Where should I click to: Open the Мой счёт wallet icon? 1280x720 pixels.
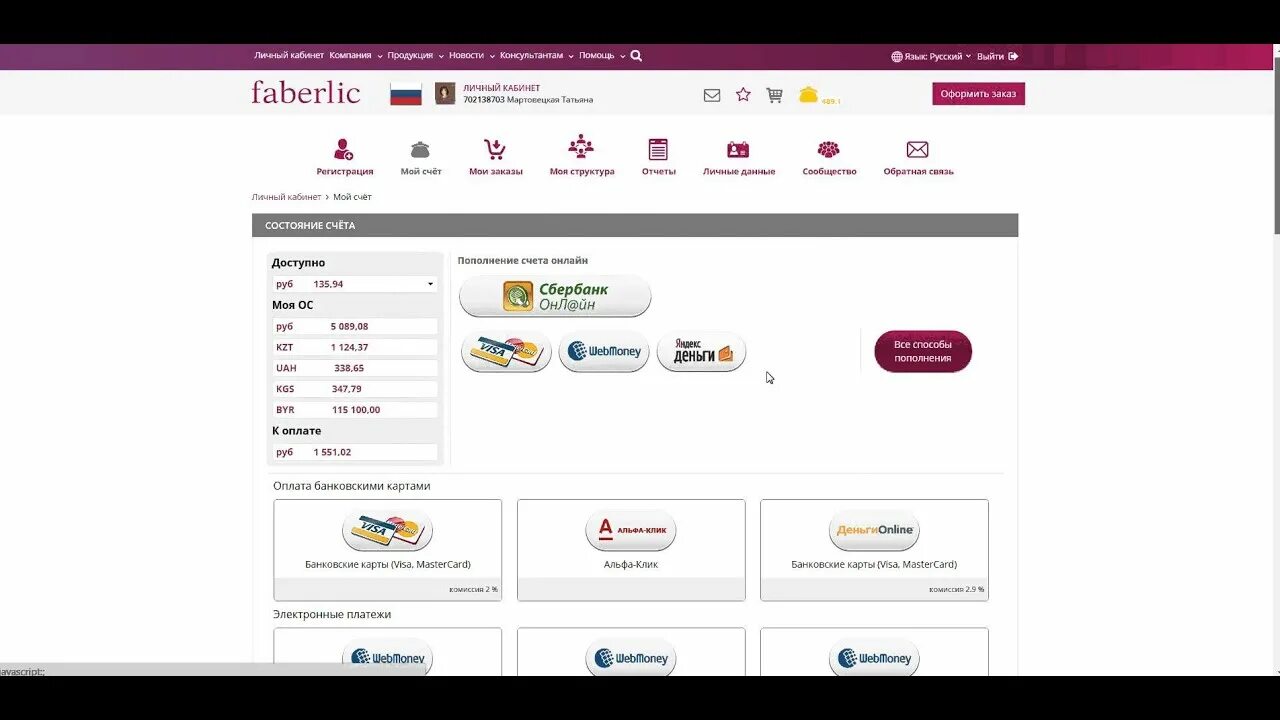[420, 150]
